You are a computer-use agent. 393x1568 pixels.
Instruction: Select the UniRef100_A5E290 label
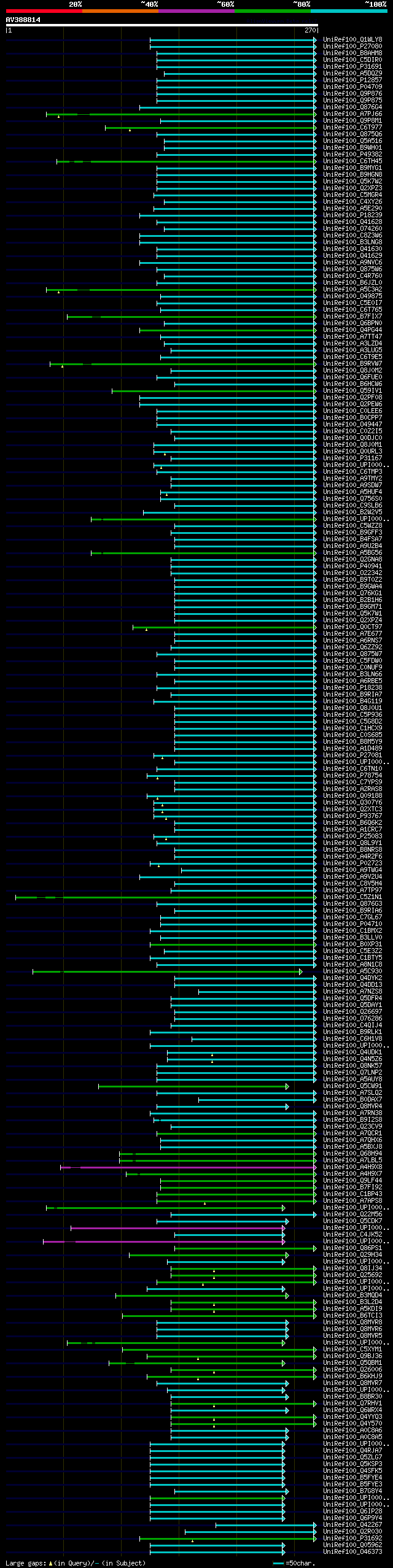[x=352, y=208]
